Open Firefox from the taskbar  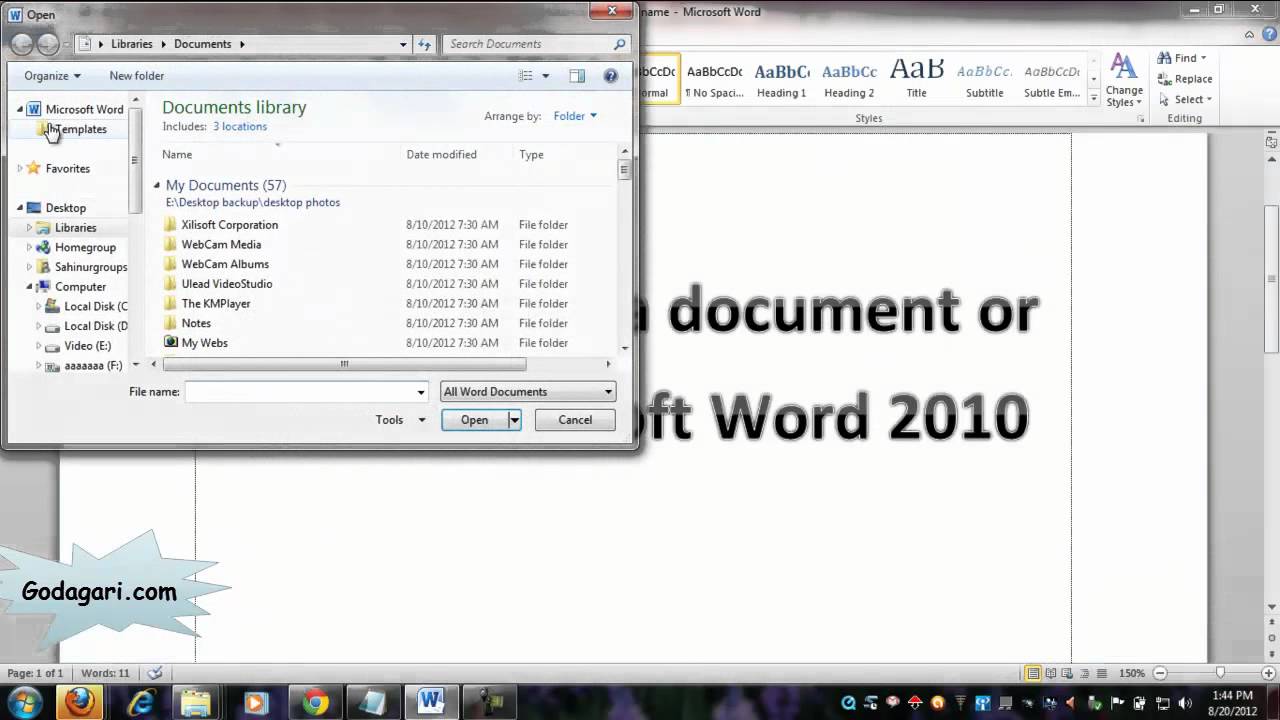point(80,701)
